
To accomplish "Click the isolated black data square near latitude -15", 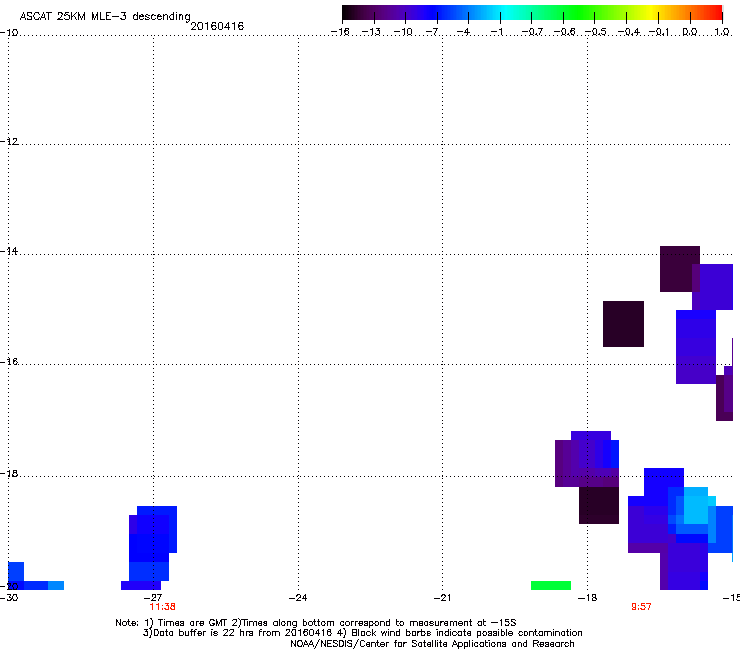I will click(x=623, y=324).
